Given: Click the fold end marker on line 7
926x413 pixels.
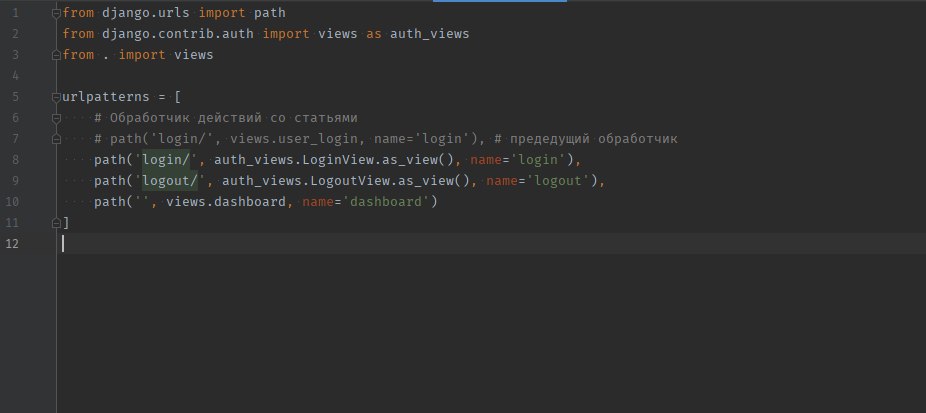Looking at the screenshot, I should [x=56, y=139].
